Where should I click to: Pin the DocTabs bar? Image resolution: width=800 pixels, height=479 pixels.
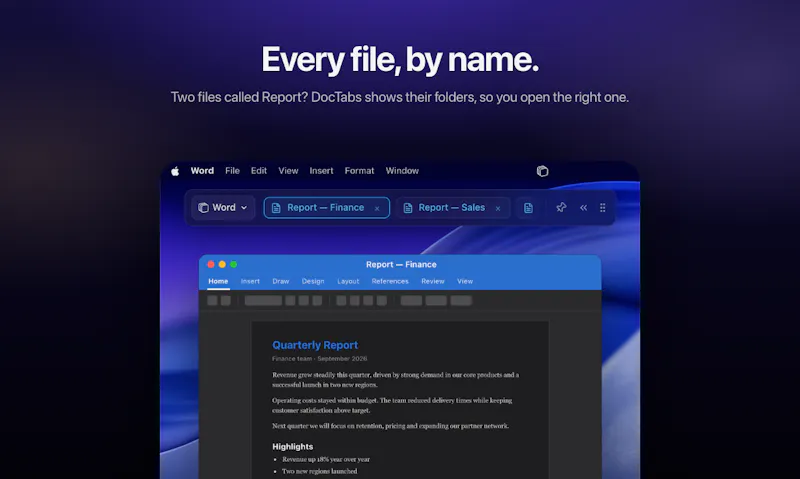tap(561, 207)
